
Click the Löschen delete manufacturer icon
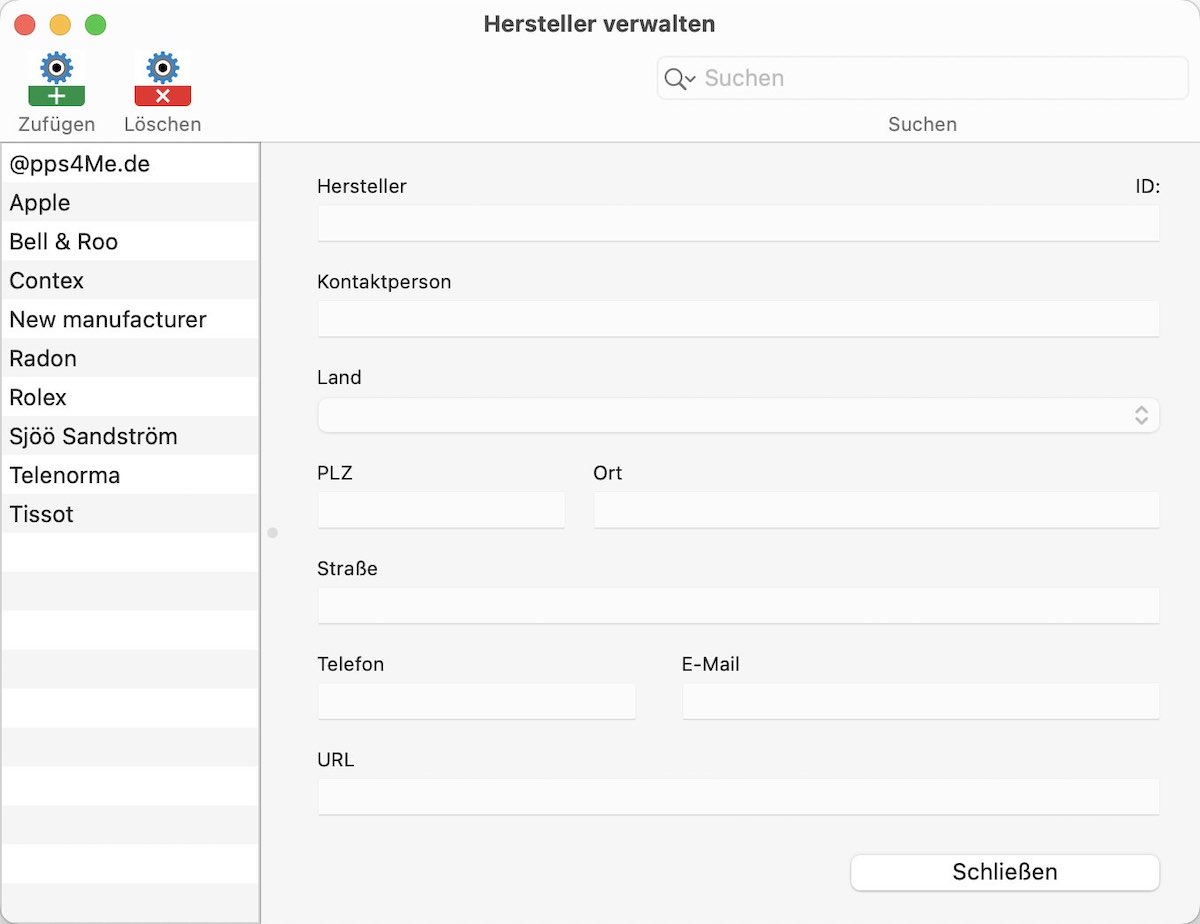[x=162, y=79]
